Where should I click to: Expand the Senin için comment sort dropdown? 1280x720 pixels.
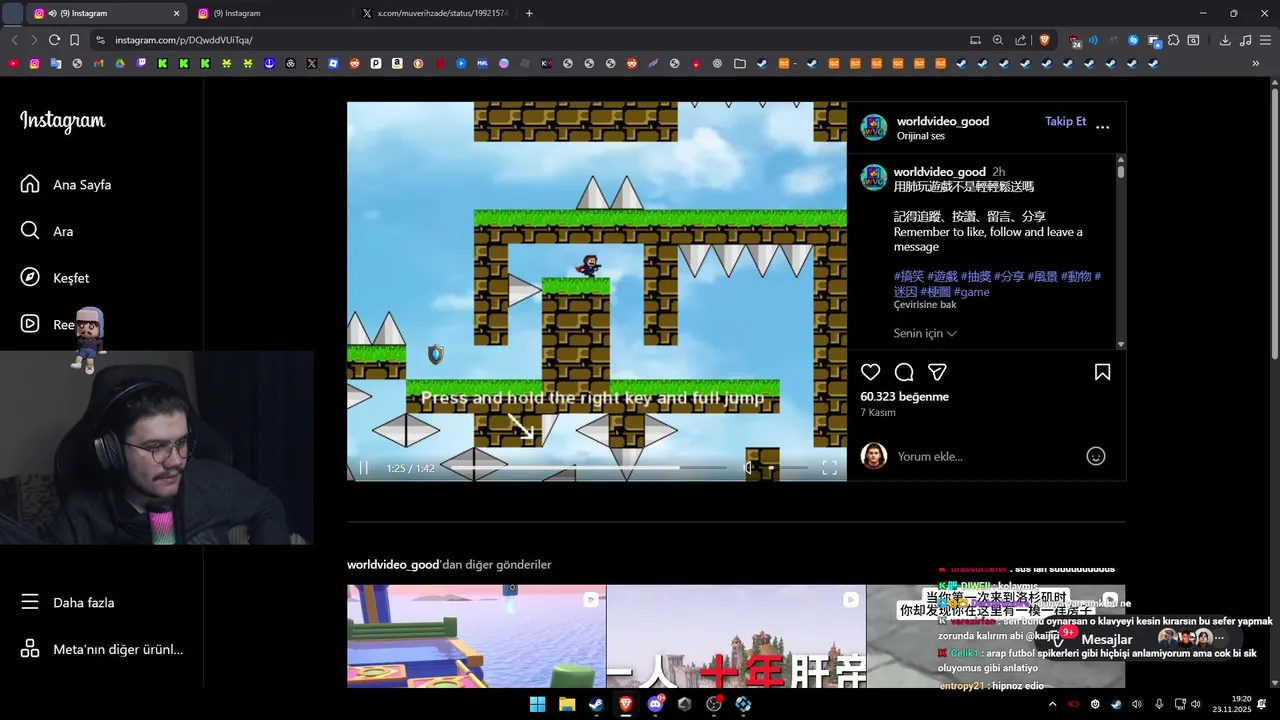[925, 333]
